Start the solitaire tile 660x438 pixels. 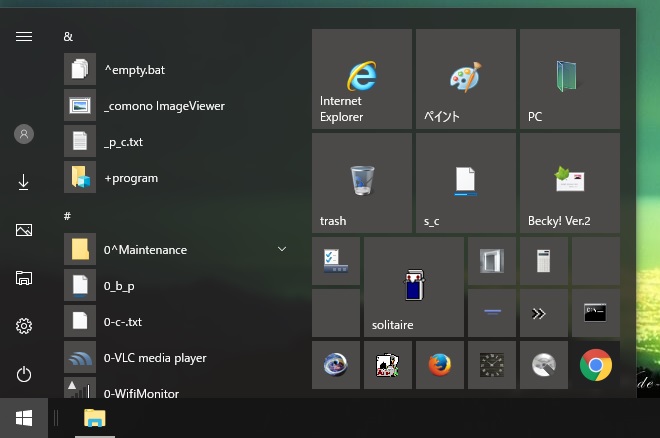tap(414, 287)
